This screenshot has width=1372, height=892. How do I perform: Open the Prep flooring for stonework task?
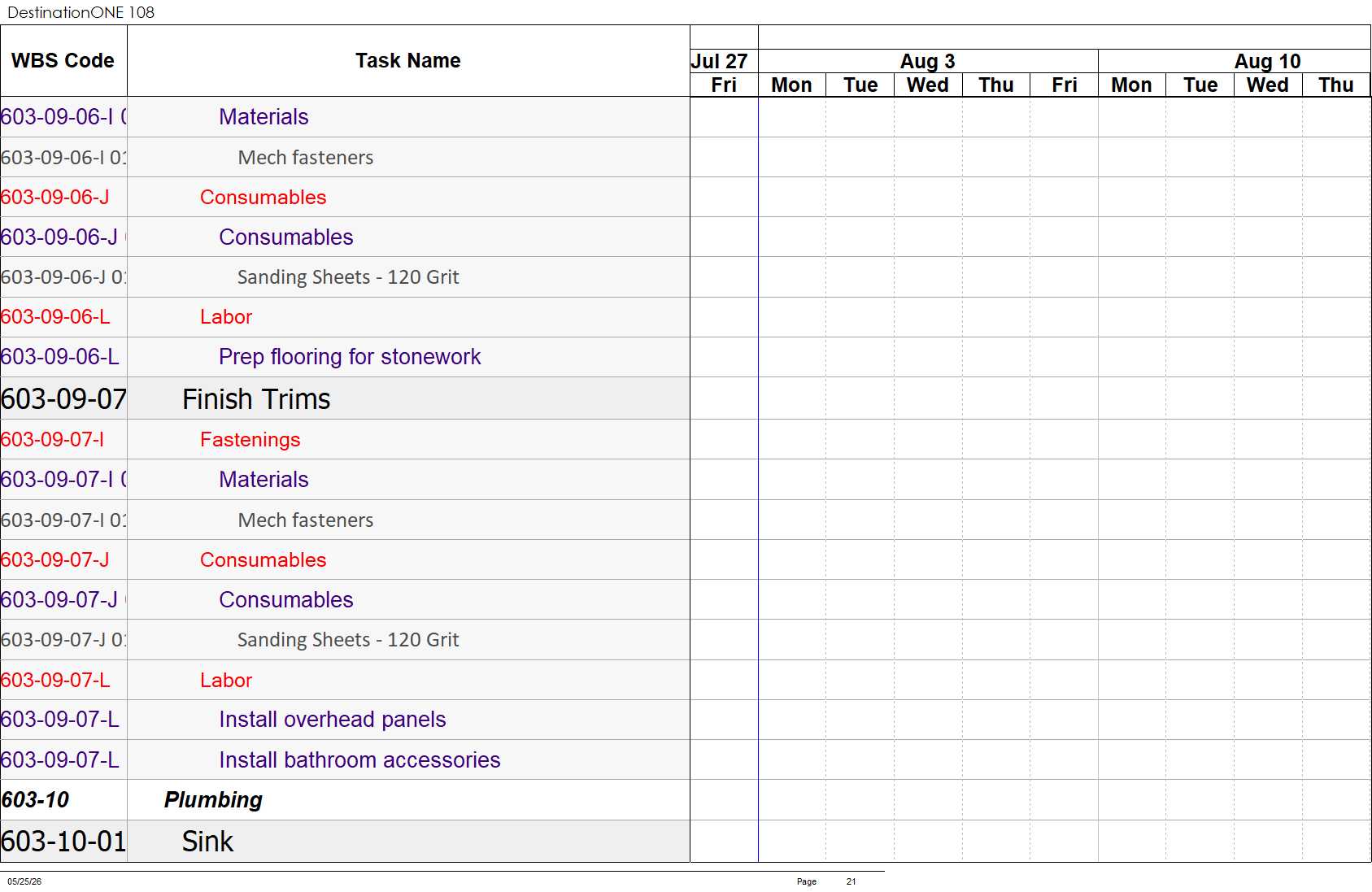point(350,357)
